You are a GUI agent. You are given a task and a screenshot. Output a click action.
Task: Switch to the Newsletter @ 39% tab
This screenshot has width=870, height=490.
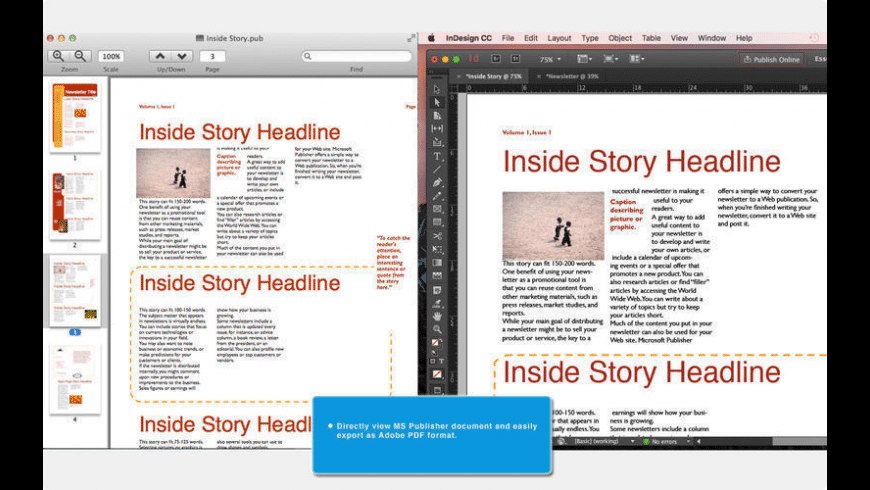pyautogui.click(x=573, y=77)
